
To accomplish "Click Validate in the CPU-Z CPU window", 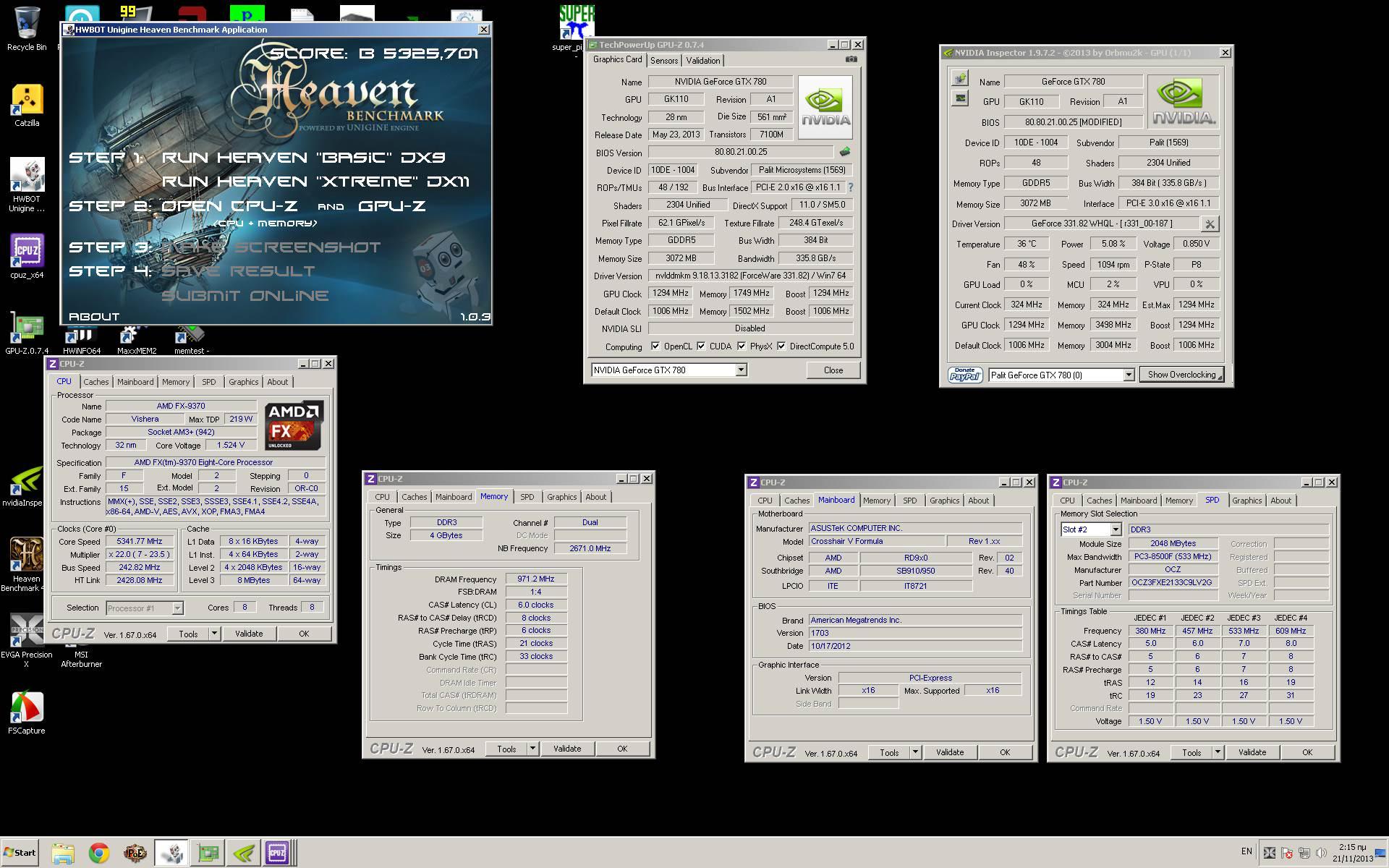I will pyautogui.click(x=249, y=634).
